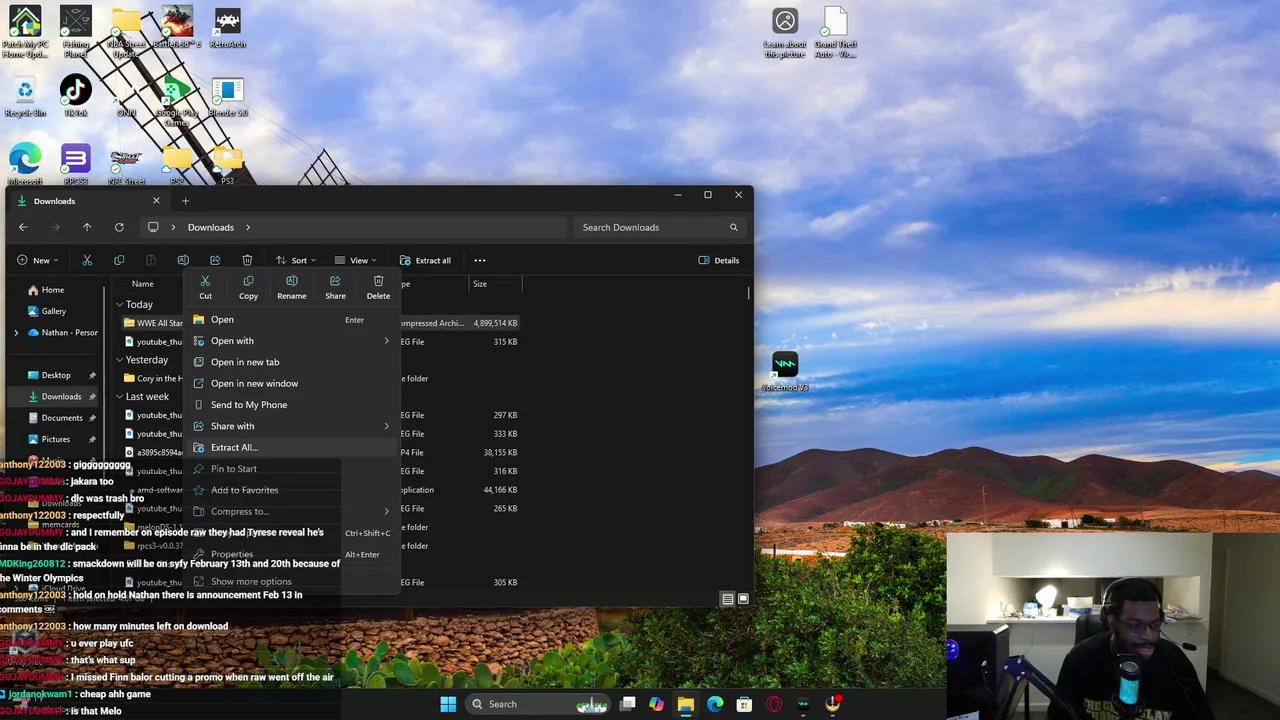
Task: Choose Open in new tab
Action: 292,362
